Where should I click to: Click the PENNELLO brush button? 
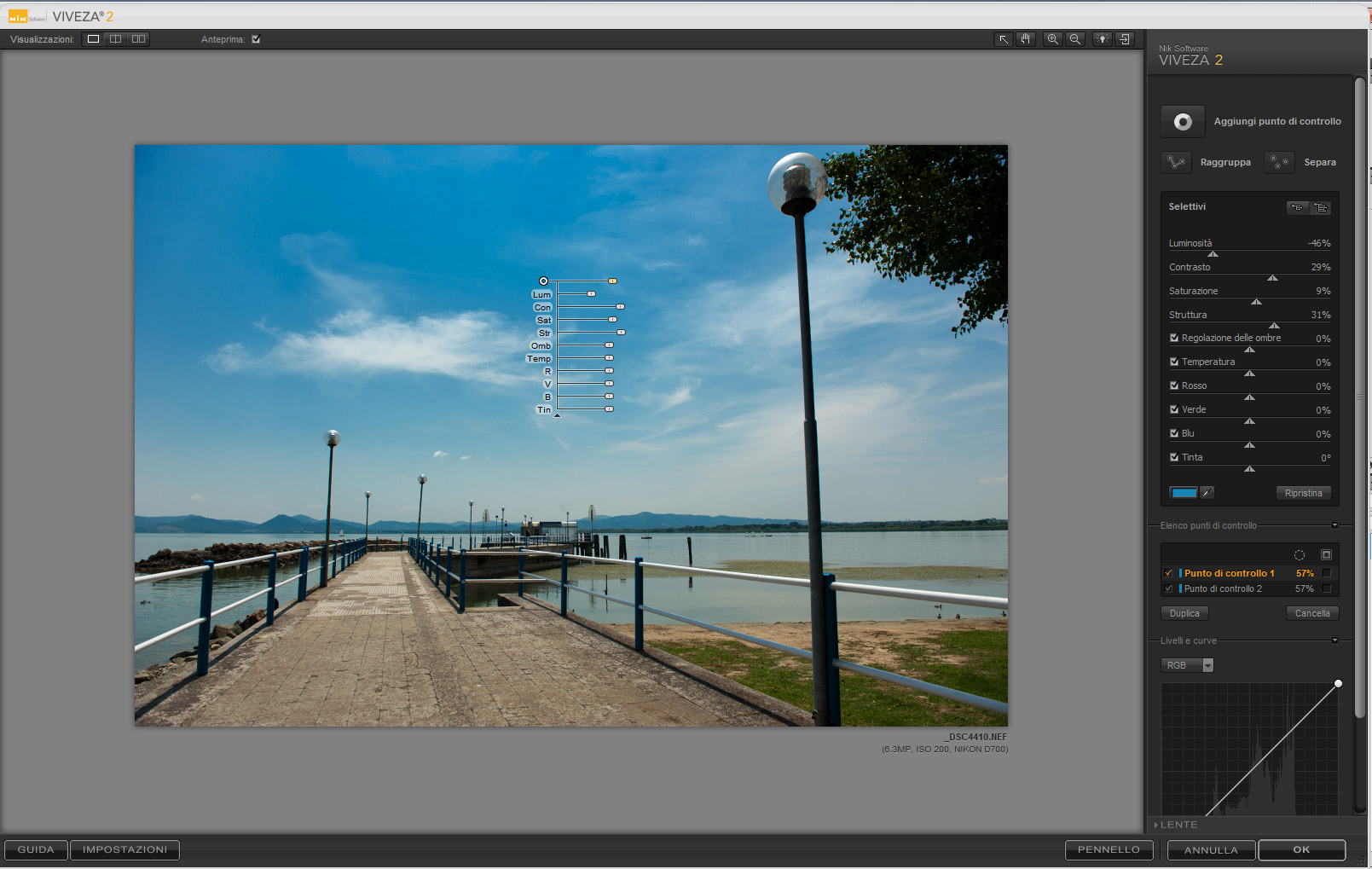tap(1109, 849)
